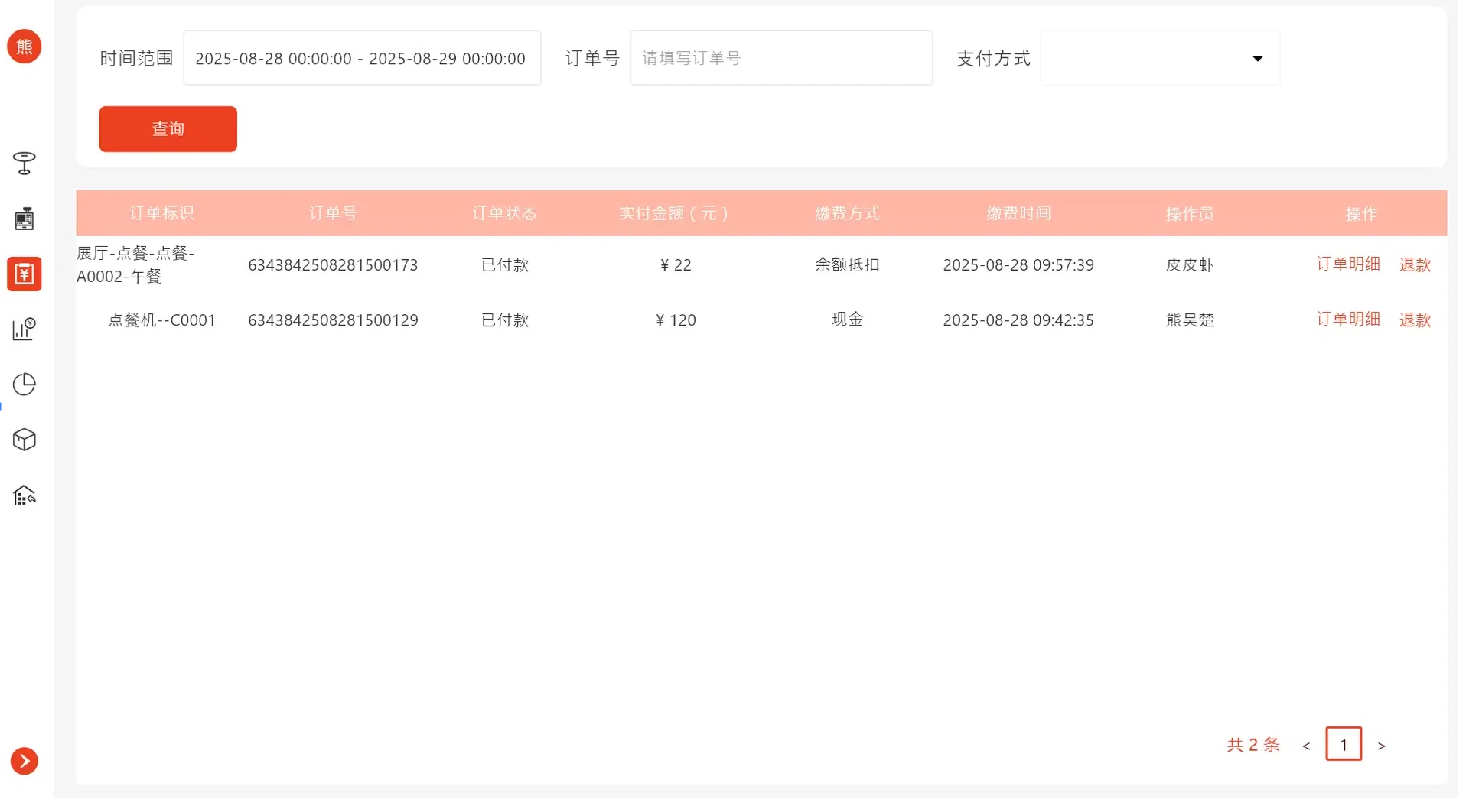The height and width of the screenshot is (798, 1458).
Task: Open the cash register sidebar icon
Action: [24, 218]
